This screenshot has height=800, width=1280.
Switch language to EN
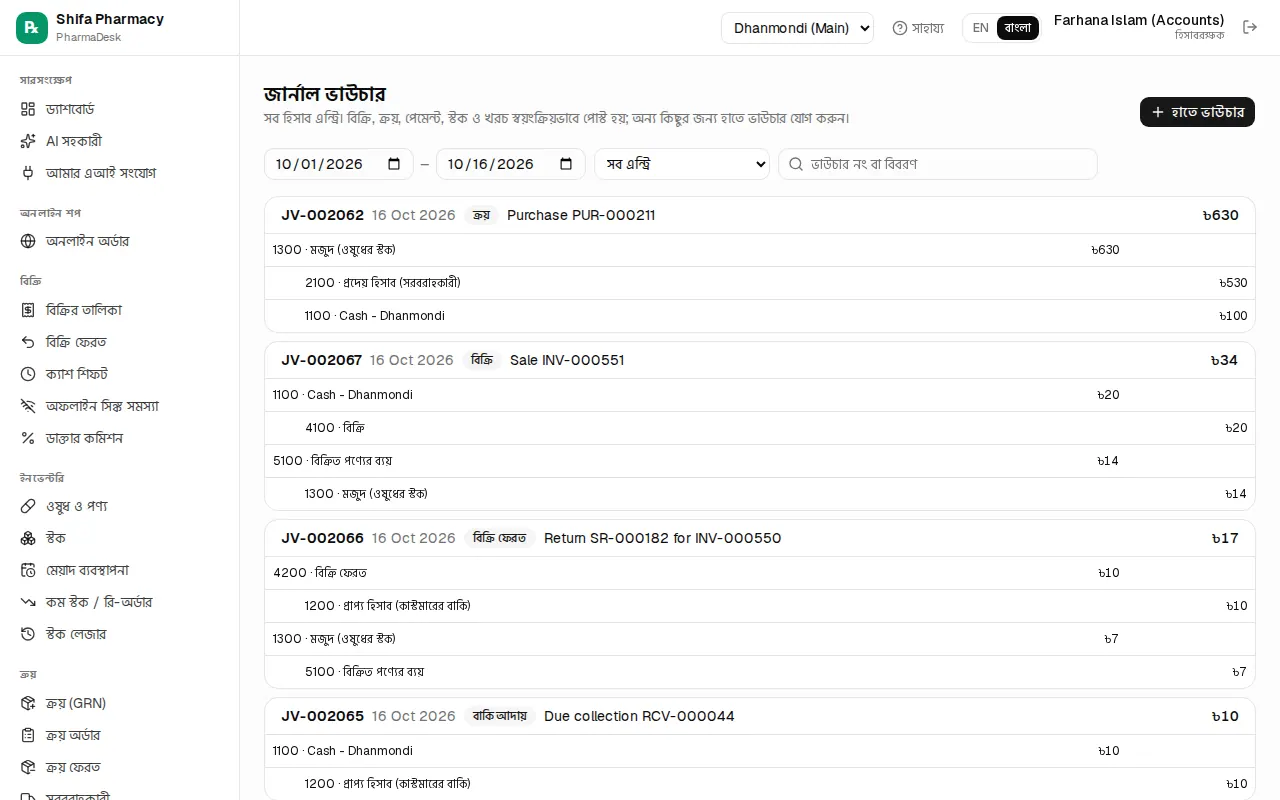[x=980, y=28]
